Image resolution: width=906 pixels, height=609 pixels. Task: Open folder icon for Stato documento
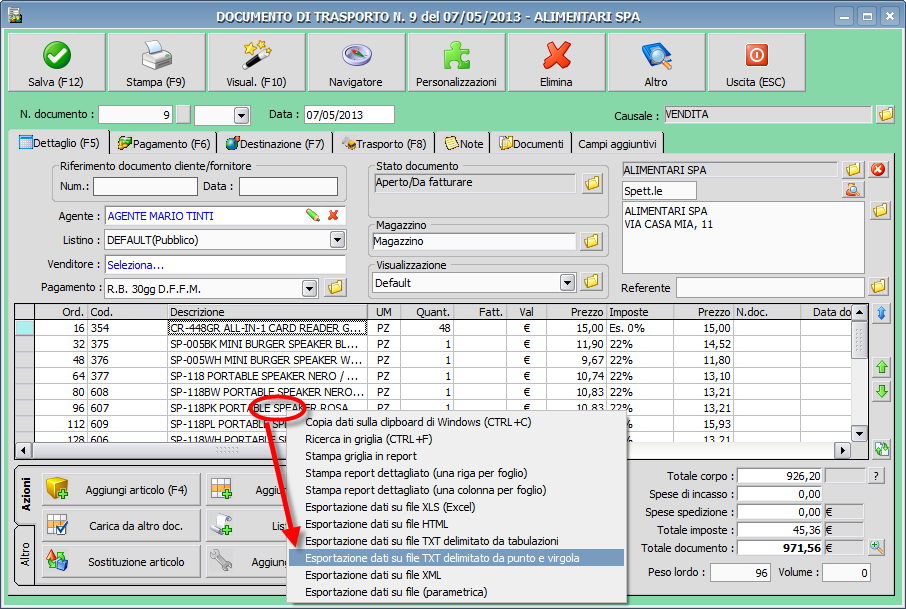[x=592, y=183]
